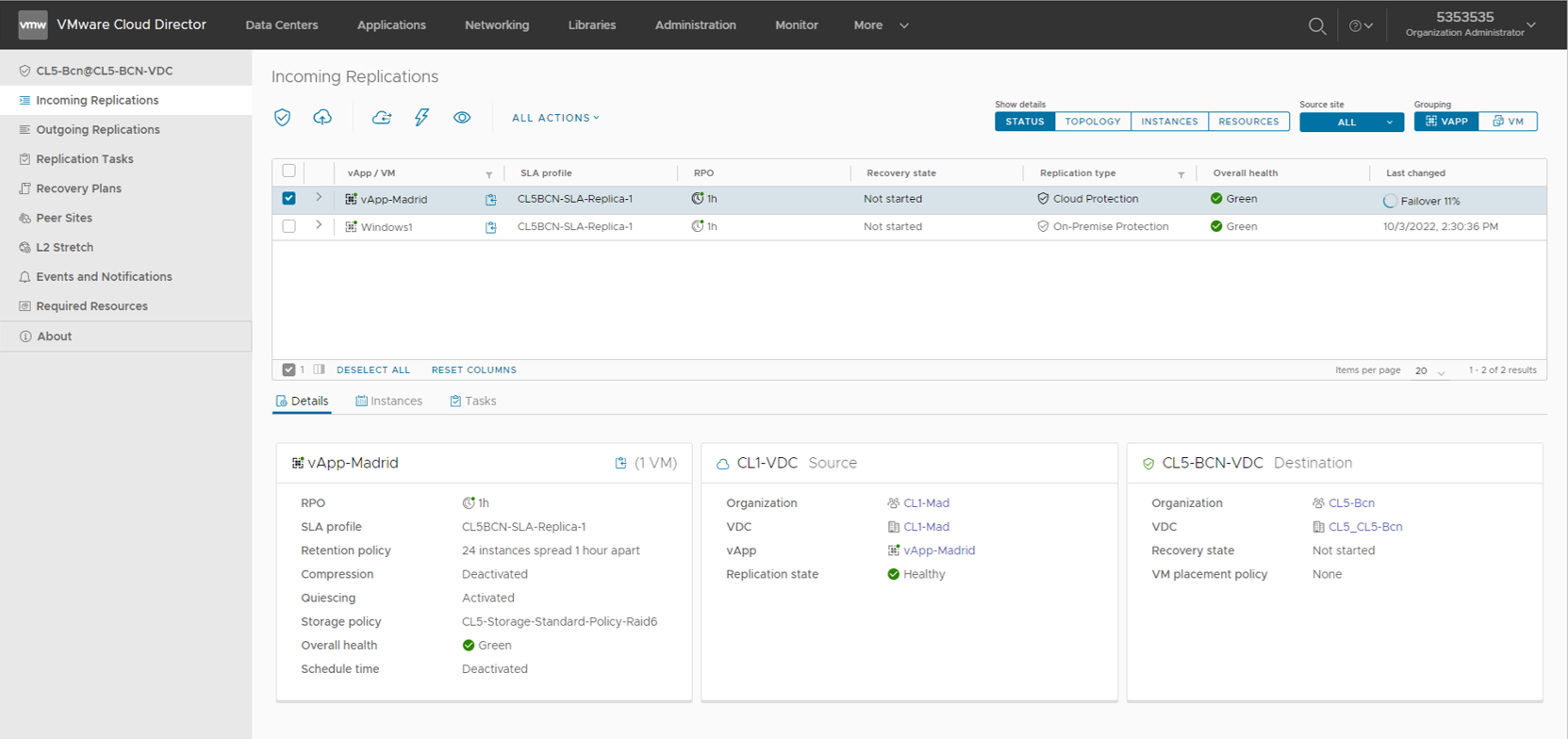
Task: Open Applications menu
Action: click(x=391, y=25)
